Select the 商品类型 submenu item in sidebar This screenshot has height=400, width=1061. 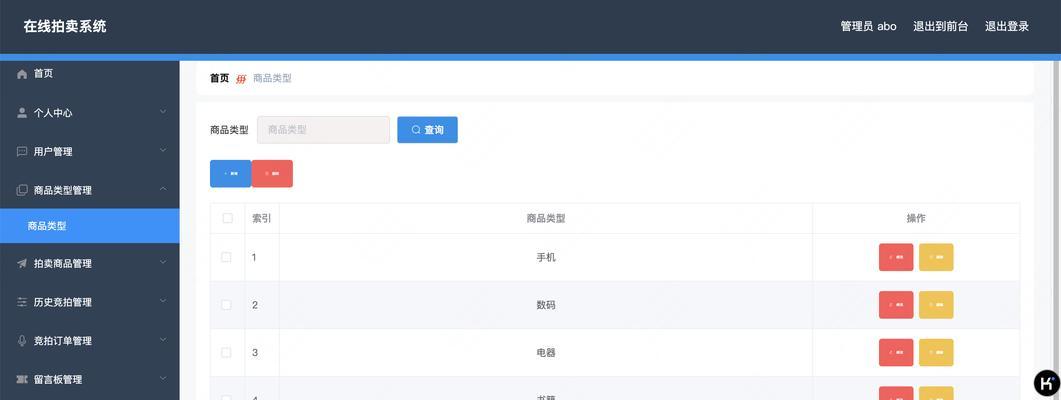89,226
